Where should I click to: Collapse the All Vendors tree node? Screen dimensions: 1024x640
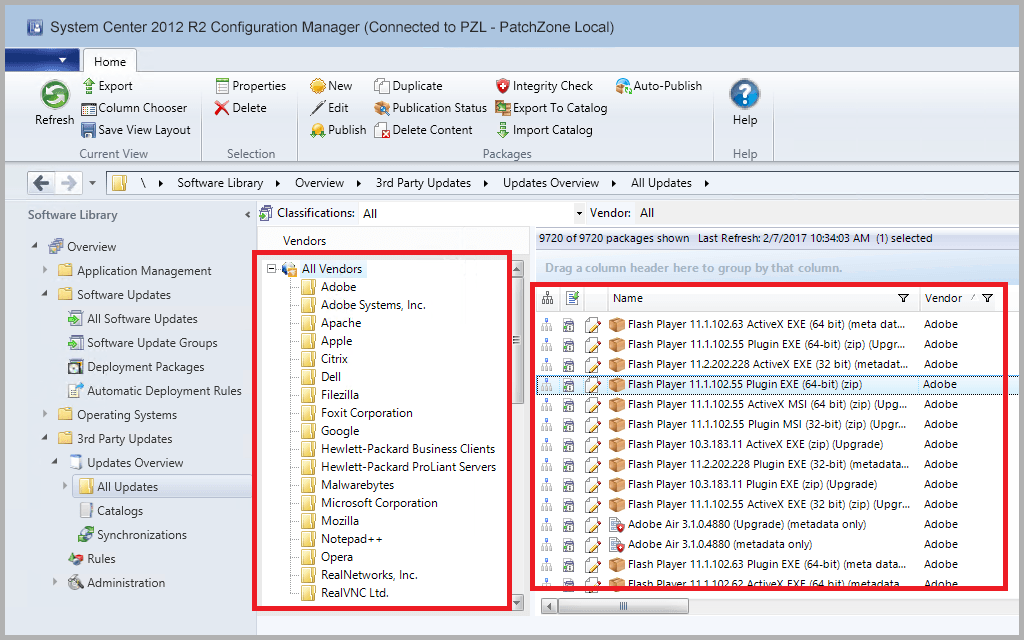272,268
